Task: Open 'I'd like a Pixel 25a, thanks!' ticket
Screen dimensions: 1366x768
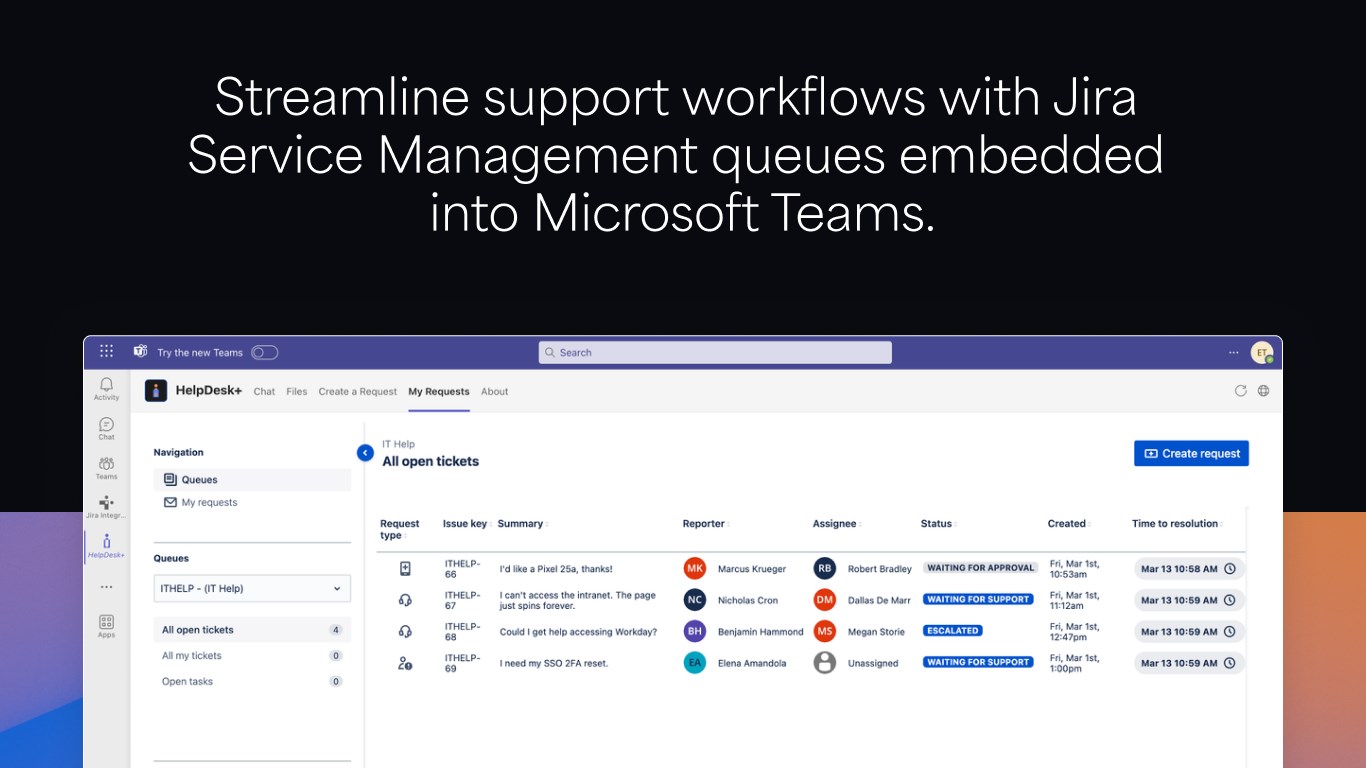Action: coord(556,569)
